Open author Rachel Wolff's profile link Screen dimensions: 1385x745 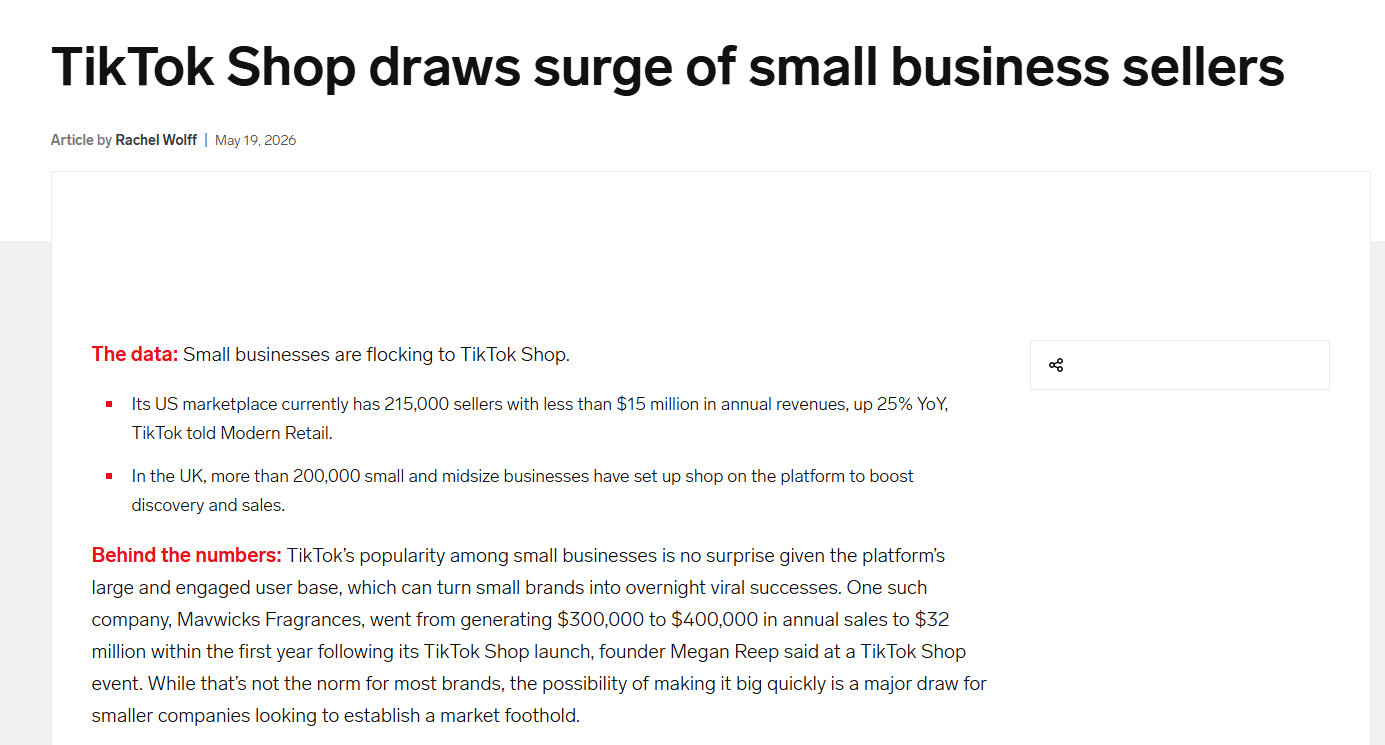click(x=156, y=140)
